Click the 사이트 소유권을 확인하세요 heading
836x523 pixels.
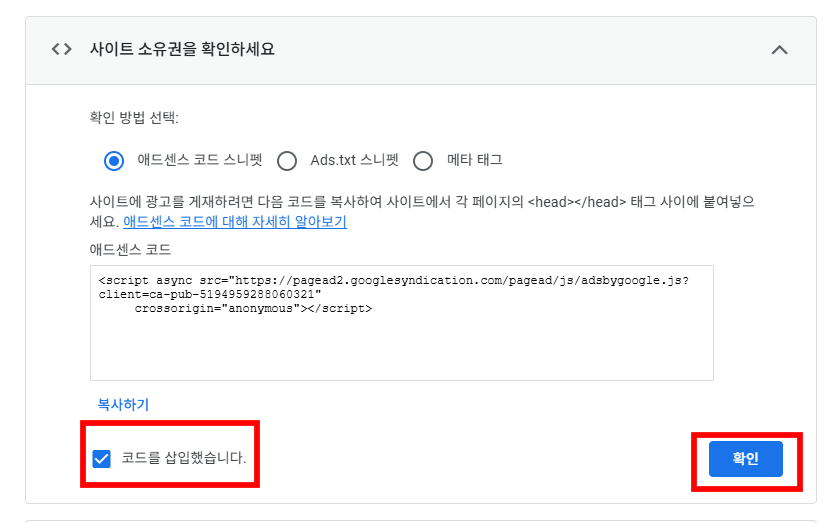182,49
